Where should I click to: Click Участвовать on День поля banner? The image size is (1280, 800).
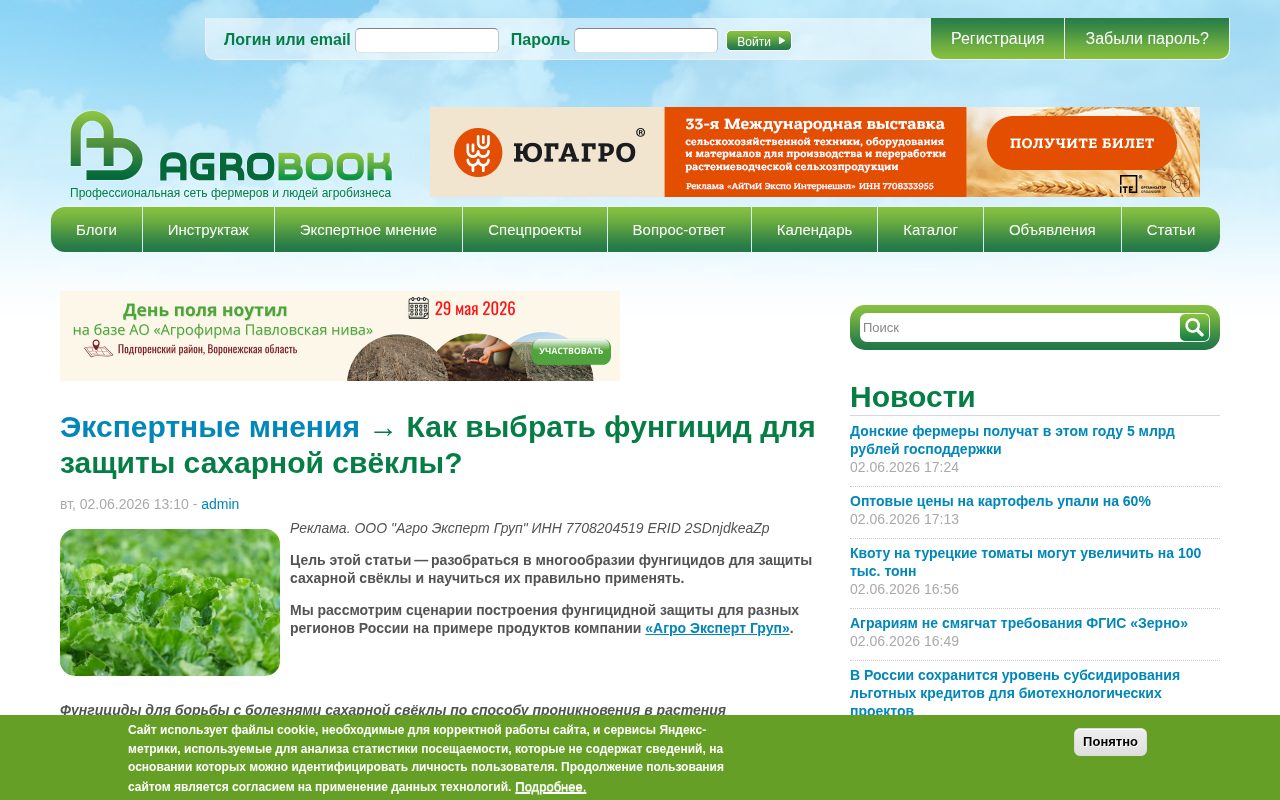[x=571, y=351]
